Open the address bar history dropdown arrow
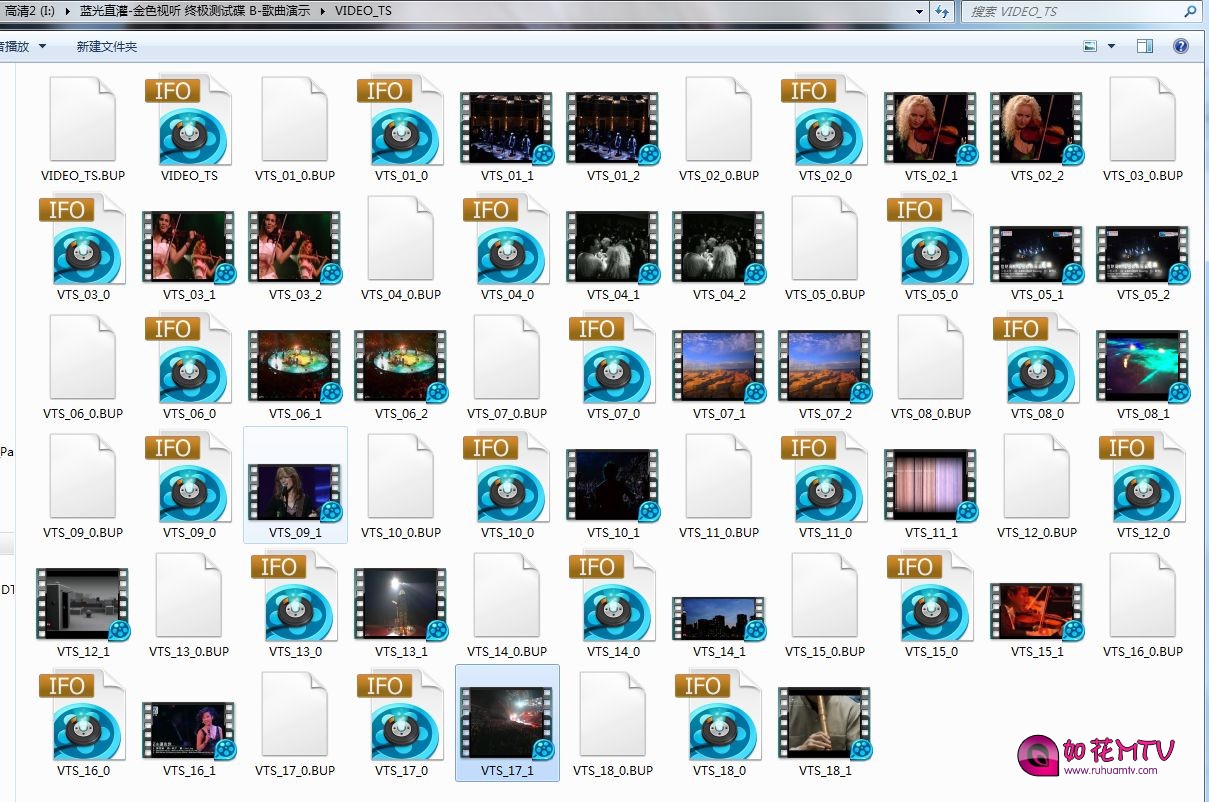Screen dimensions: 1209x802 919,12
